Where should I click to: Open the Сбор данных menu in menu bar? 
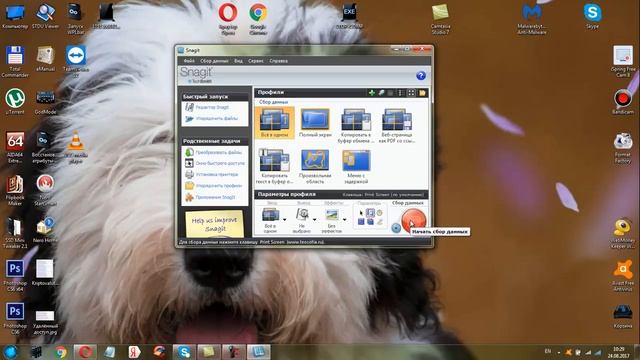click(214, 61)
